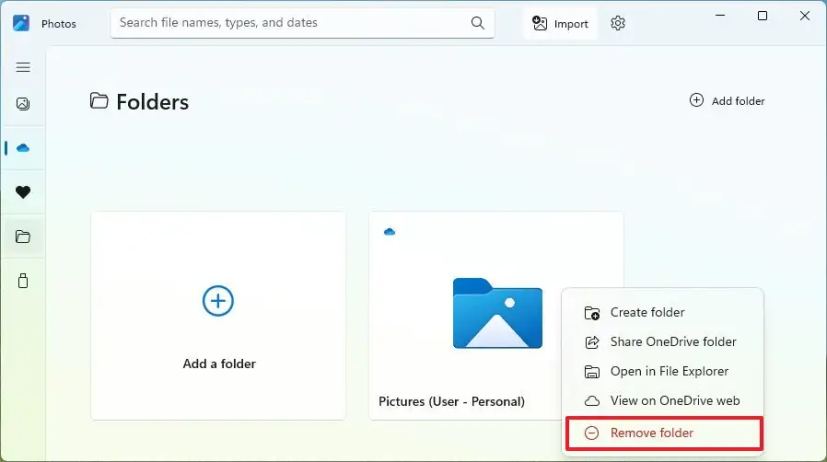Open the Gallery view in sidebar
The height and width of the screenshot is (462, 827).
pos(23,103)
